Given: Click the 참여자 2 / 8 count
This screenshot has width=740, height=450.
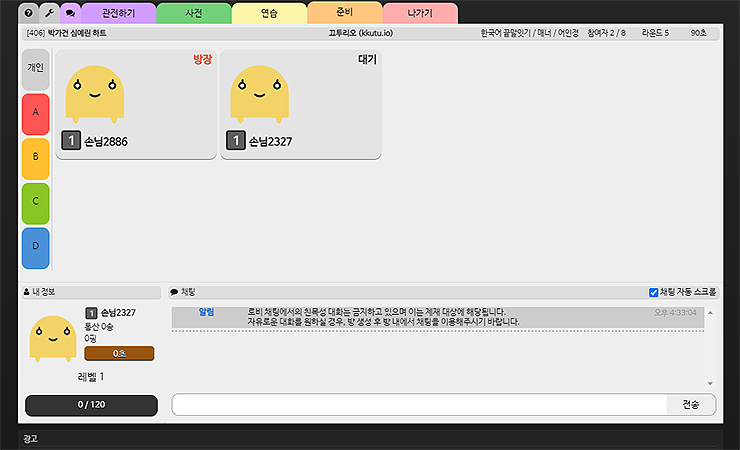Looking at the screenshot, I should click(x=606, y=33).
